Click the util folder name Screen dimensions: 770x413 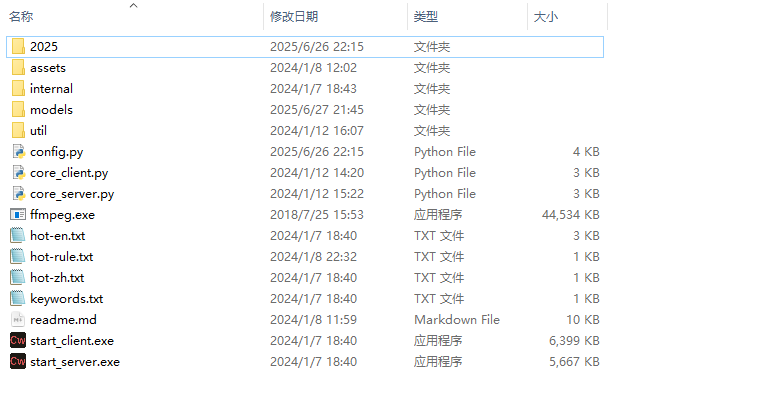(x=38, y=131)
